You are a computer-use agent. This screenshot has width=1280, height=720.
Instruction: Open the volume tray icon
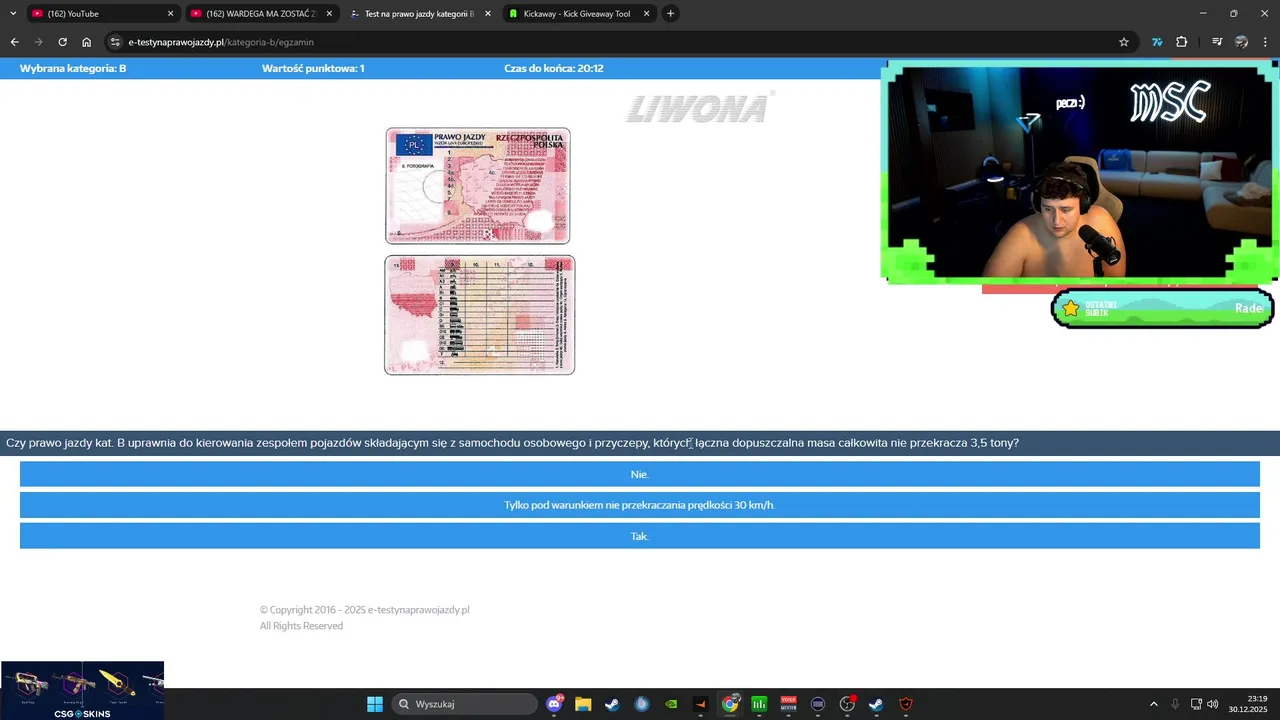point(1213,704)
